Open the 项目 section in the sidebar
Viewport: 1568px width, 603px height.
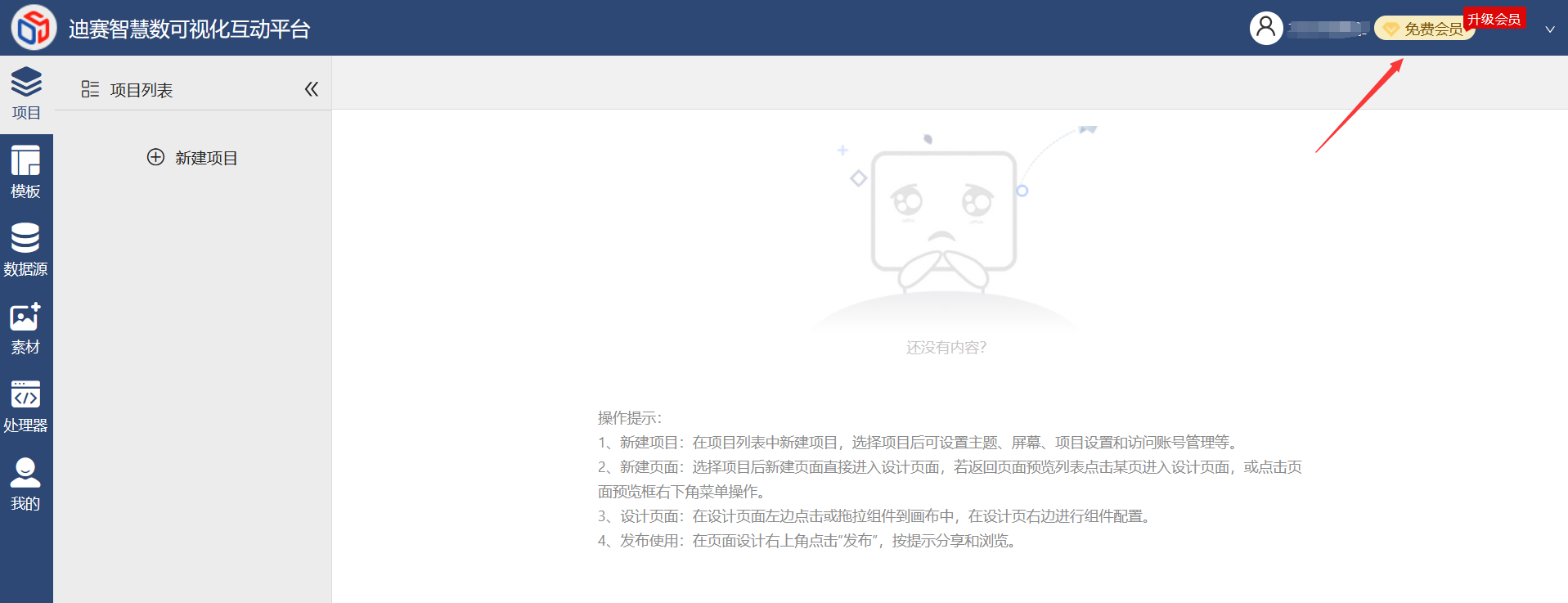click(26, 94)
